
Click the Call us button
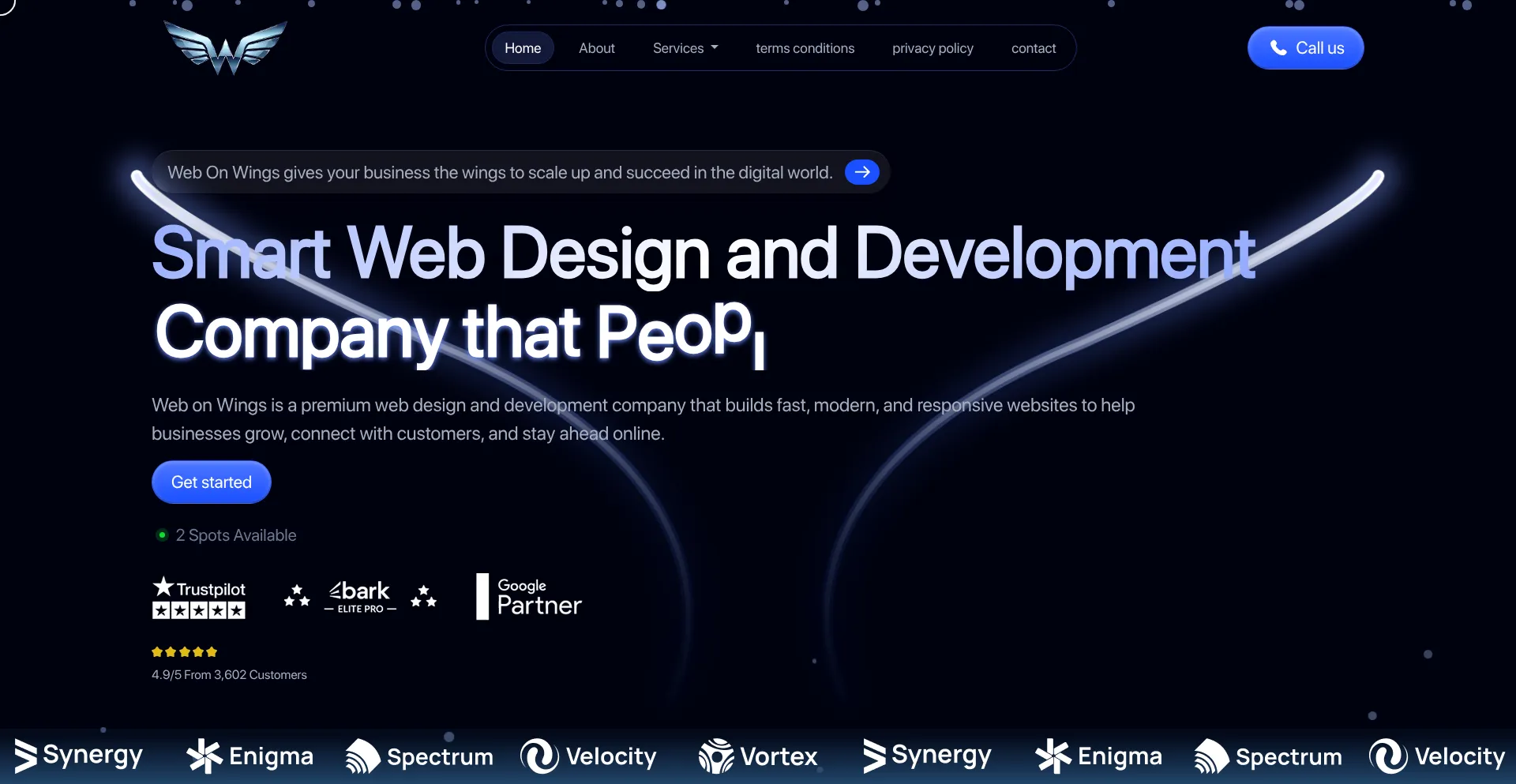pos(1305,48)
